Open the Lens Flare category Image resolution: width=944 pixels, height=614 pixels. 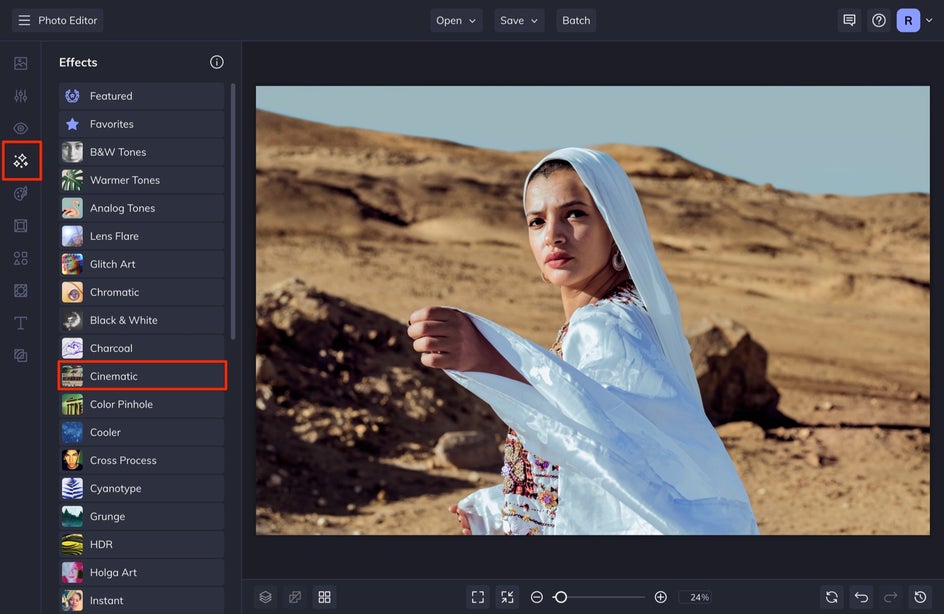[x=141, y=236]
